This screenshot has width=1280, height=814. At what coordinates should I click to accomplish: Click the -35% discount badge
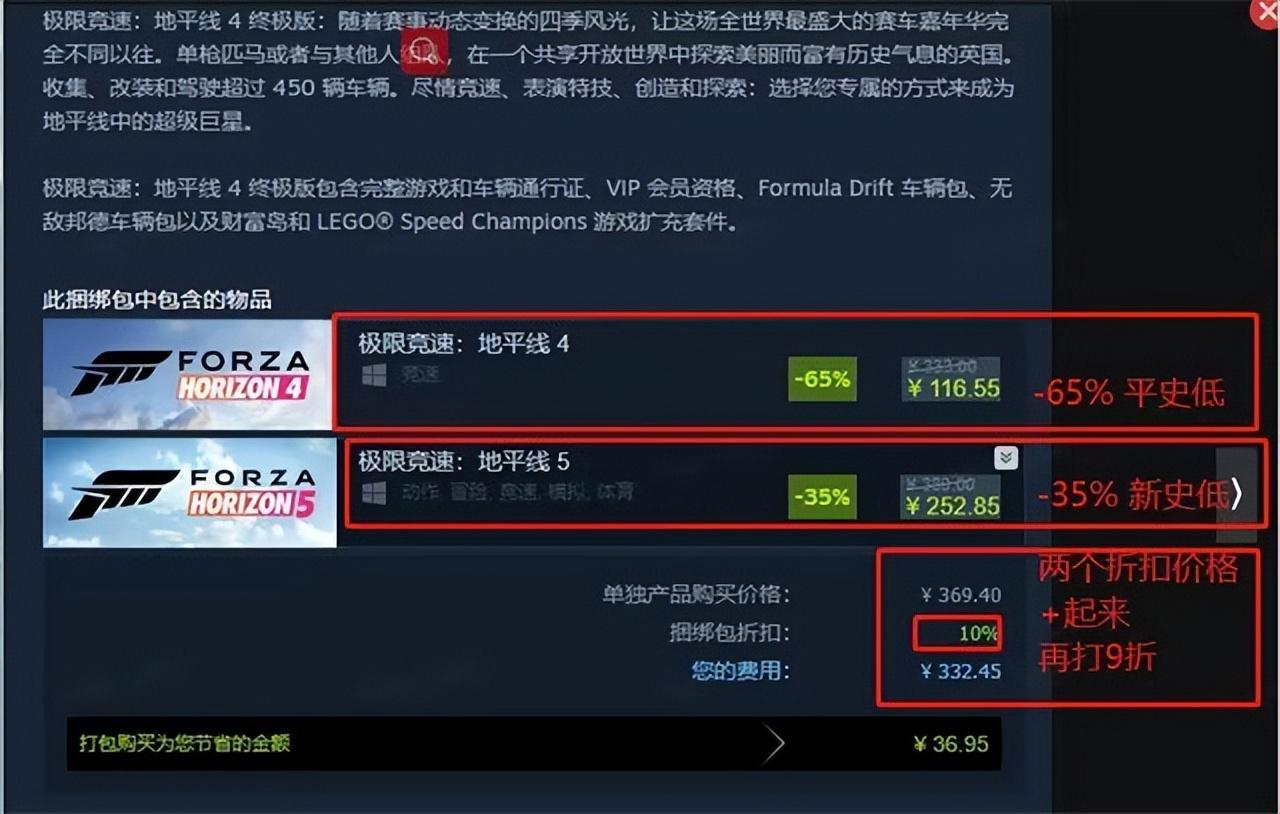pyautogui.click(x=822, y=497)
